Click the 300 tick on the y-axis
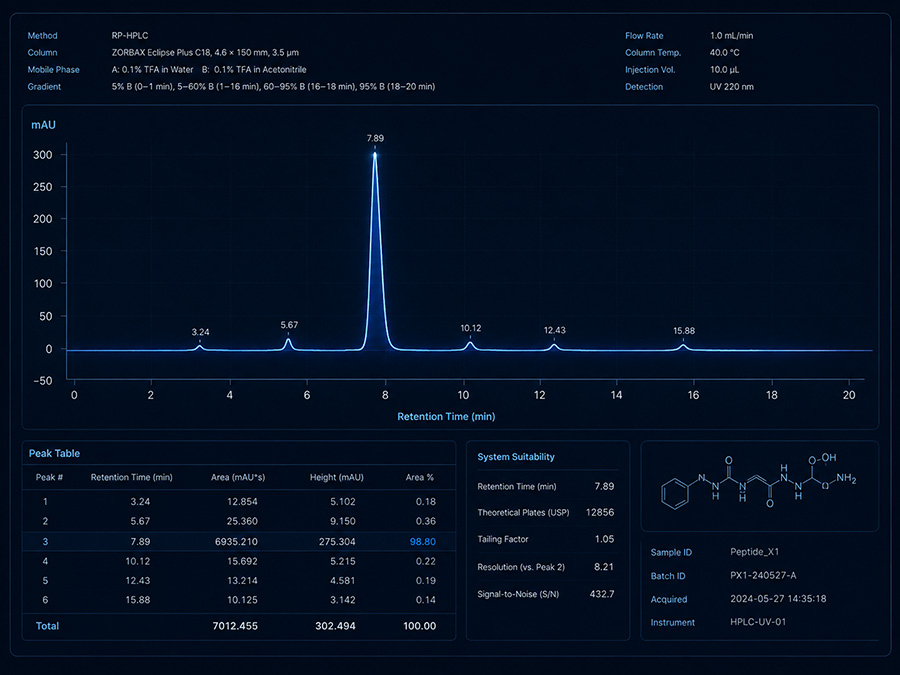Screen dimensions: 900x675 click(x=43, y=155)
